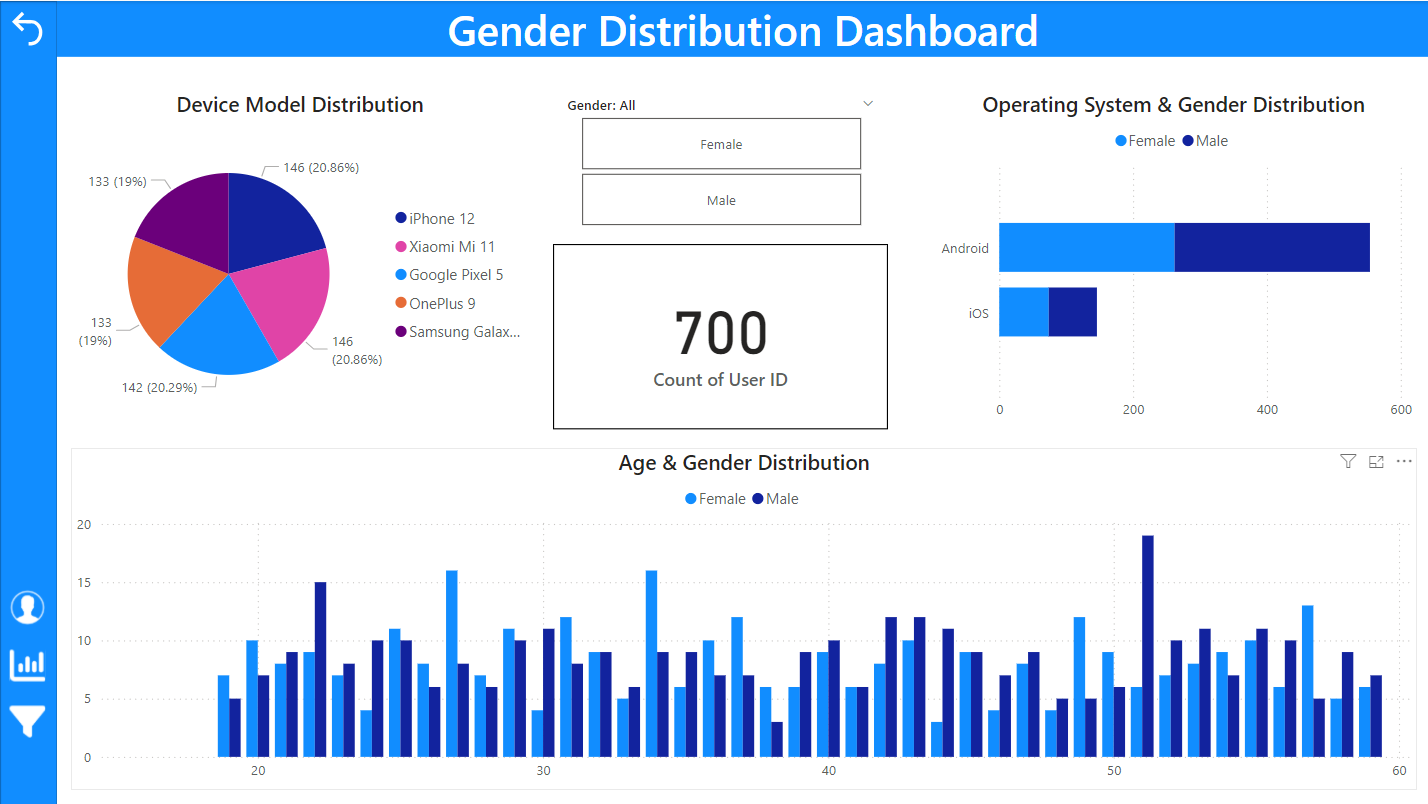Open the user profile page icon
Viewport: 1428px width, 804px height.
click(x=28, y=607)
